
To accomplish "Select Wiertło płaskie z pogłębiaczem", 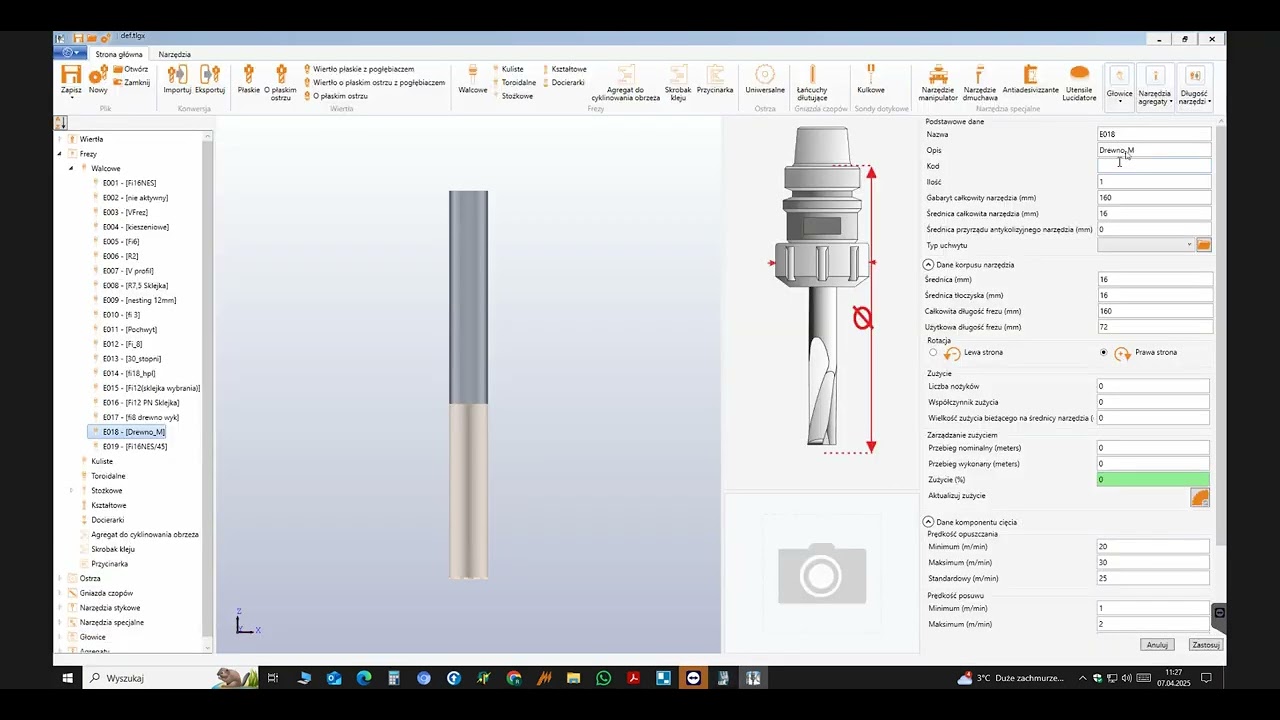I will [x=359, y=69].
